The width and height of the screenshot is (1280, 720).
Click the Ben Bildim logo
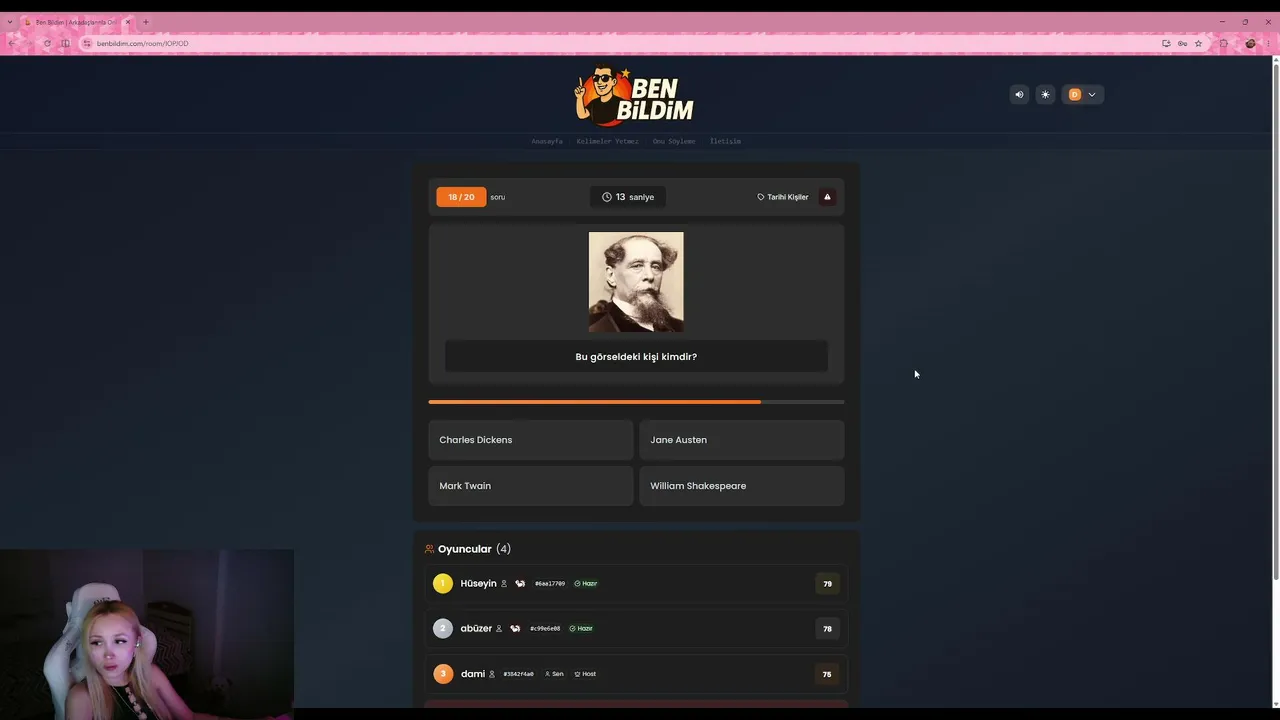pyautogui.click(x=634, y=96)
